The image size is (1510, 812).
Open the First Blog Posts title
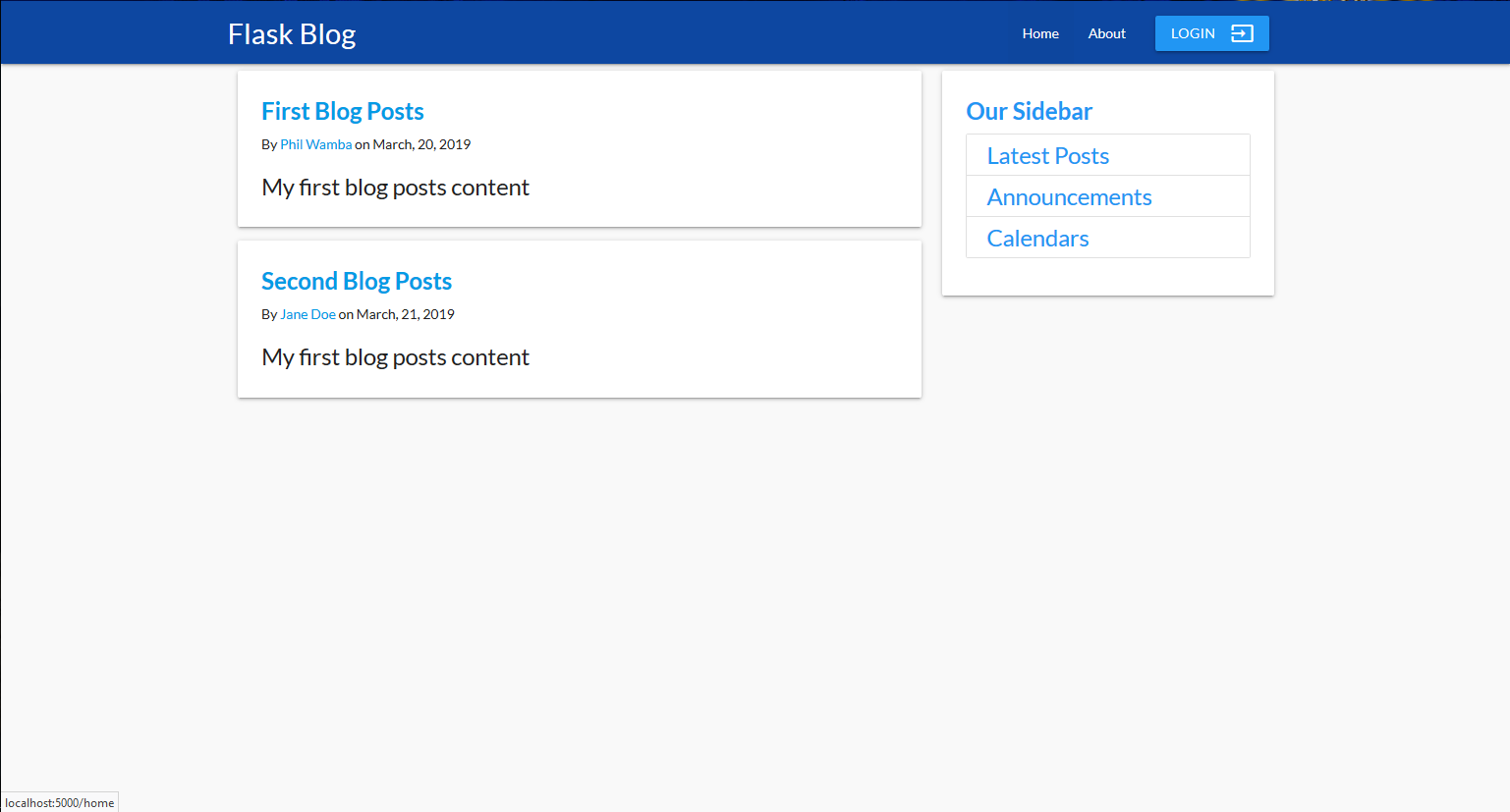point(343,112)
